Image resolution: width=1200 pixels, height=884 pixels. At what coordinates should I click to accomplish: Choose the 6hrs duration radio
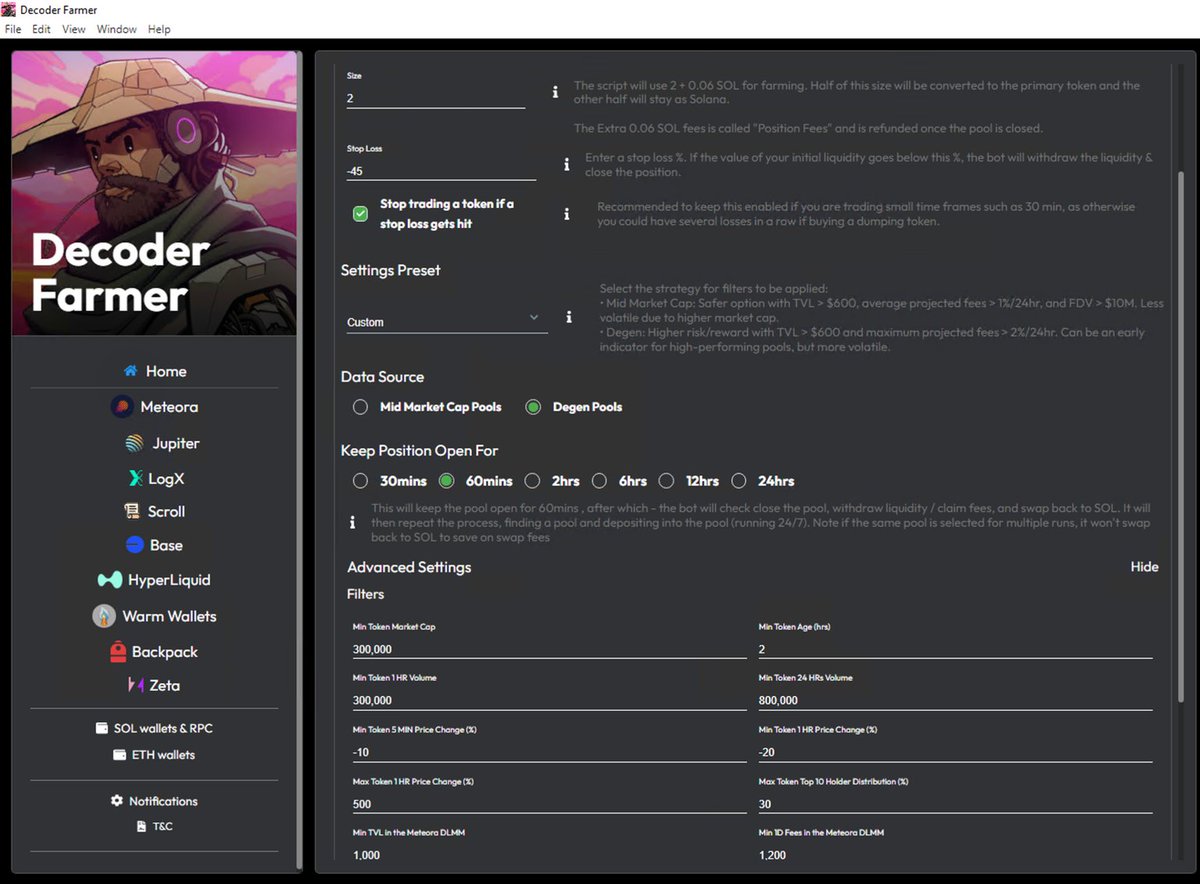599,481
